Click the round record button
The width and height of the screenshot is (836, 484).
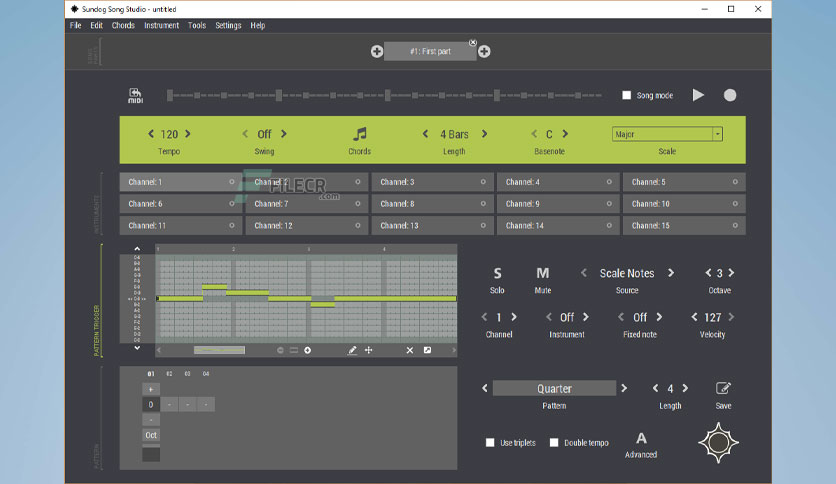730,95
